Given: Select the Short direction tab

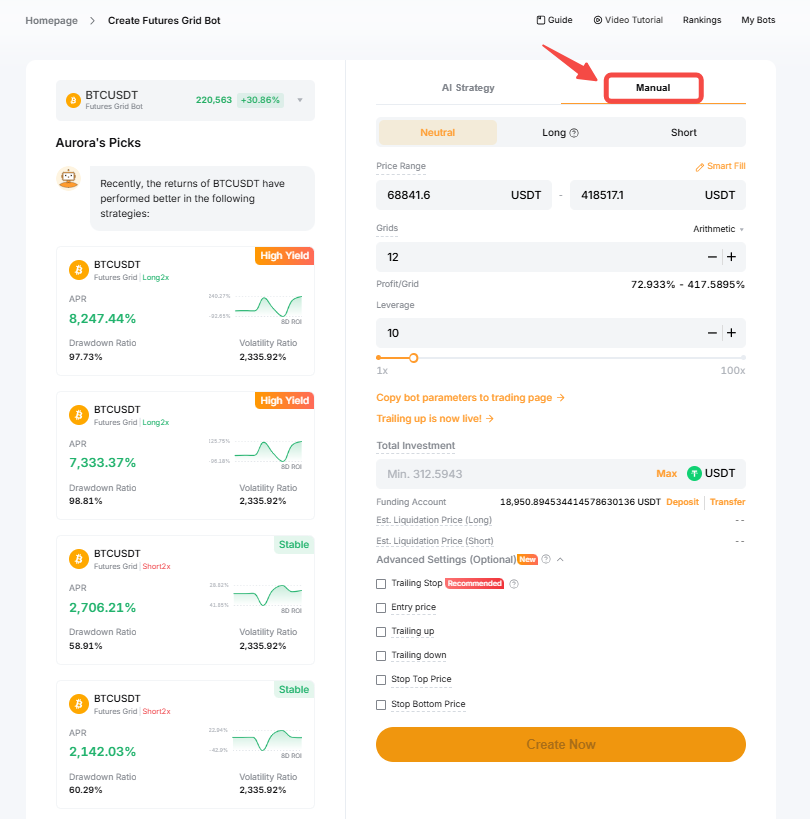Looking at the screenshot, I should click(x=684, y=133).
